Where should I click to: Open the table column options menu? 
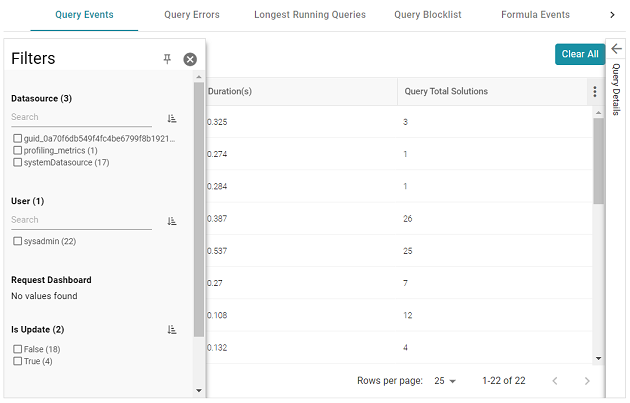pyautogui.click(x=595, y=92)
